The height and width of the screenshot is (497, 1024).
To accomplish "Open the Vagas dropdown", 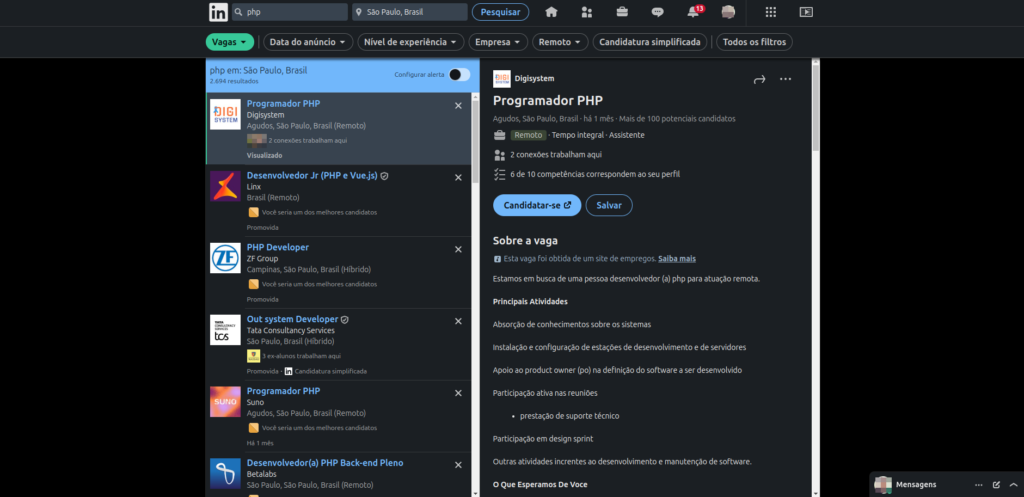I will [x=229, y=42].
